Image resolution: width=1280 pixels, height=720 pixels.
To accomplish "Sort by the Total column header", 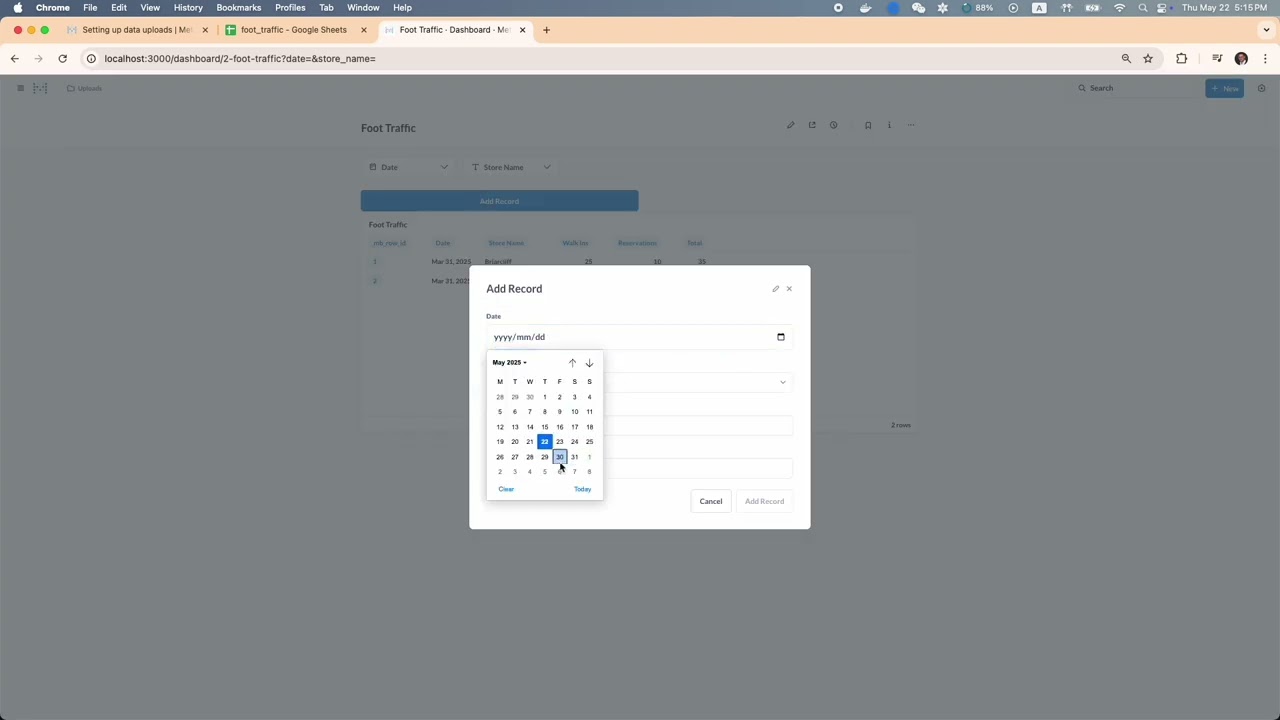I will (694, 243).
